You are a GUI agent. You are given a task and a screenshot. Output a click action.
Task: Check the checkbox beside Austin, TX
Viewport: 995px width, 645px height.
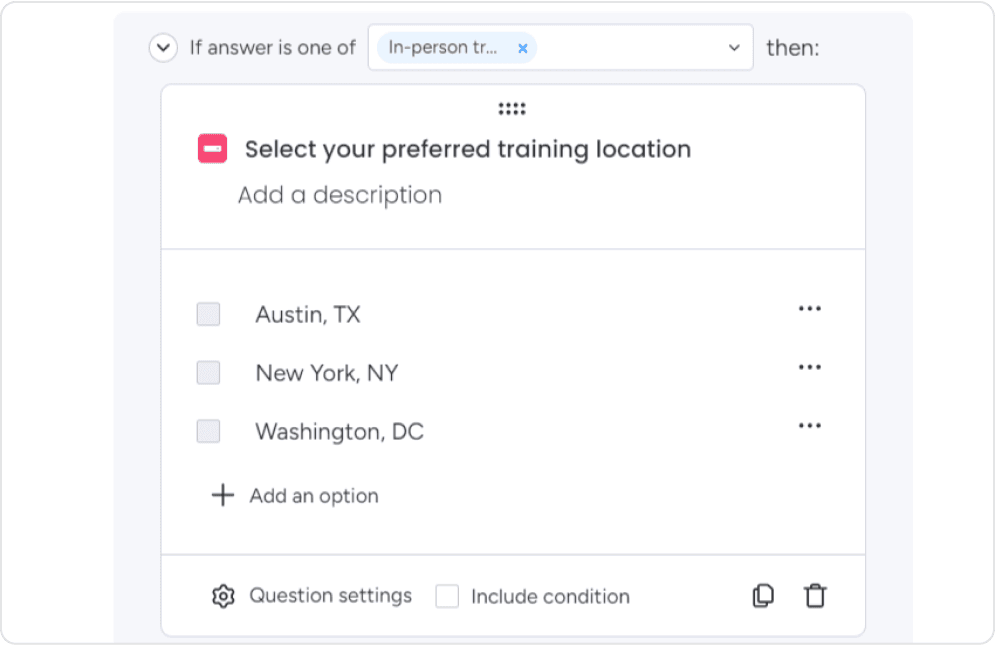pyautogui.click(x=208, y=314)
